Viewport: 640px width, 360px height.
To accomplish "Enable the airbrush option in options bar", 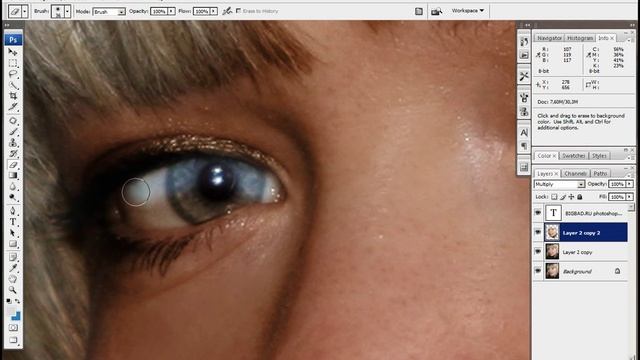I will pyautogui.click(x=227, y=11).
